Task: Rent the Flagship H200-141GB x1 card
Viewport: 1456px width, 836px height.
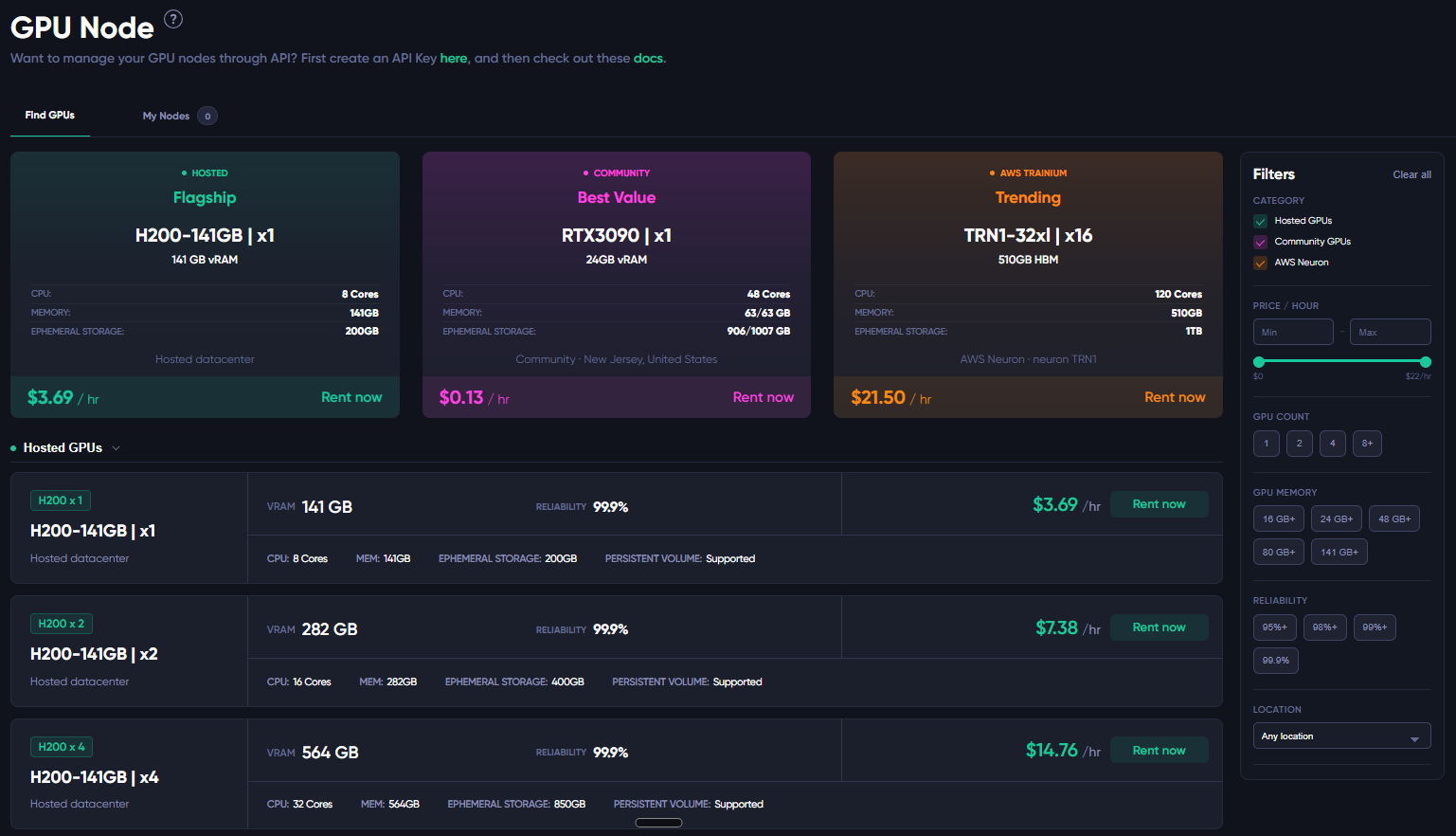Action: [x=351, y=397]
